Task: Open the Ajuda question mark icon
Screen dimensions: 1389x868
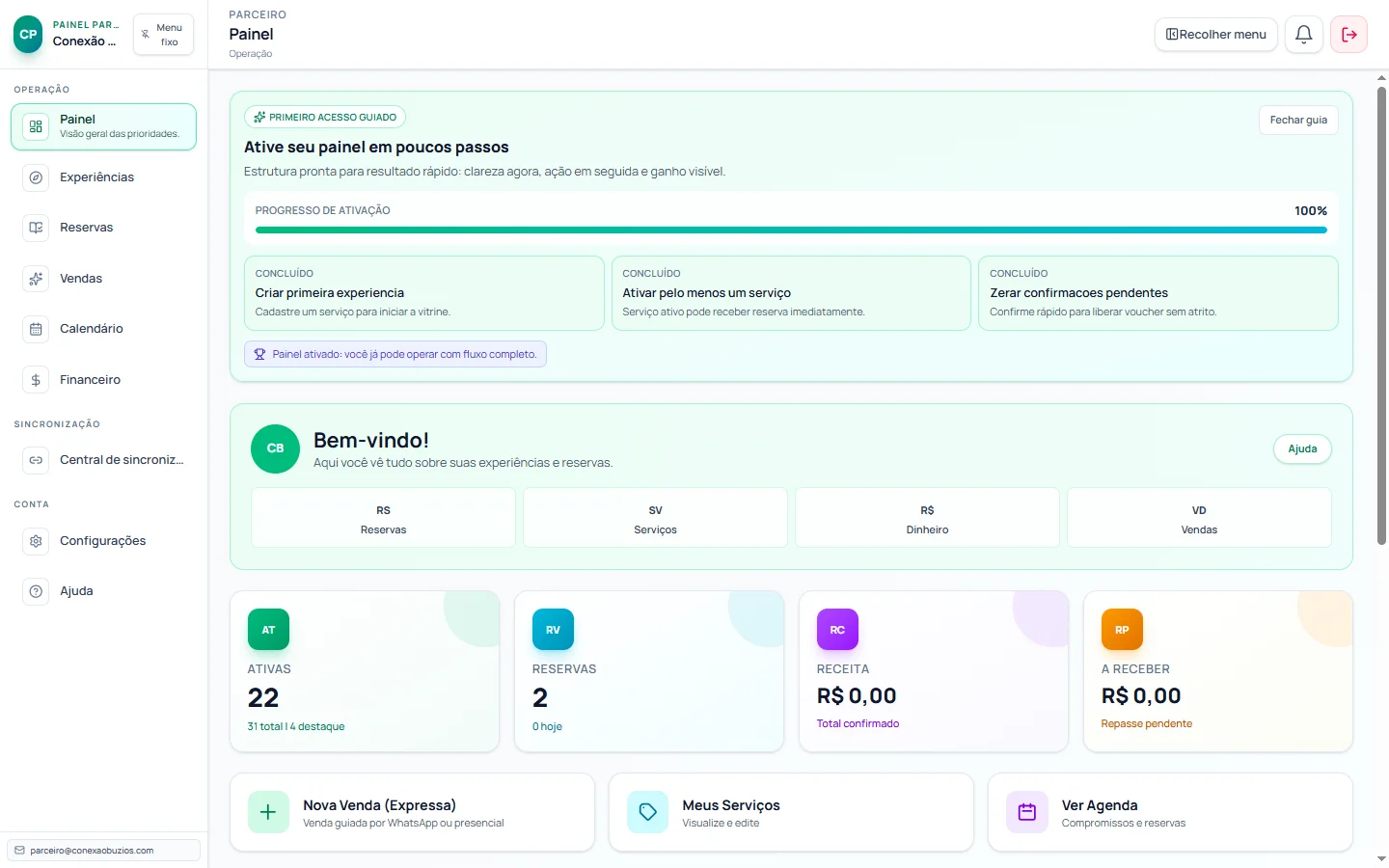Action: click(x=35, y=591)
